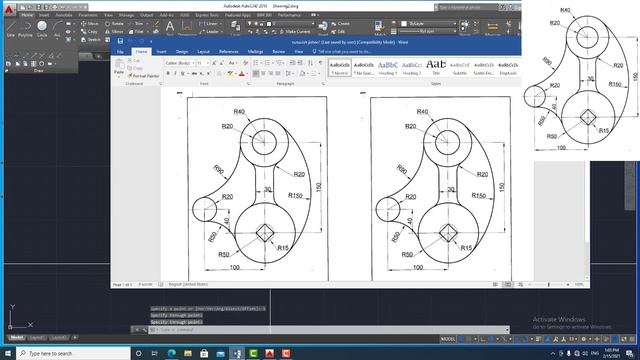640x360 pixels.
Task: Click the Save icon in Word title bar
Action: (x=120, y=41)
